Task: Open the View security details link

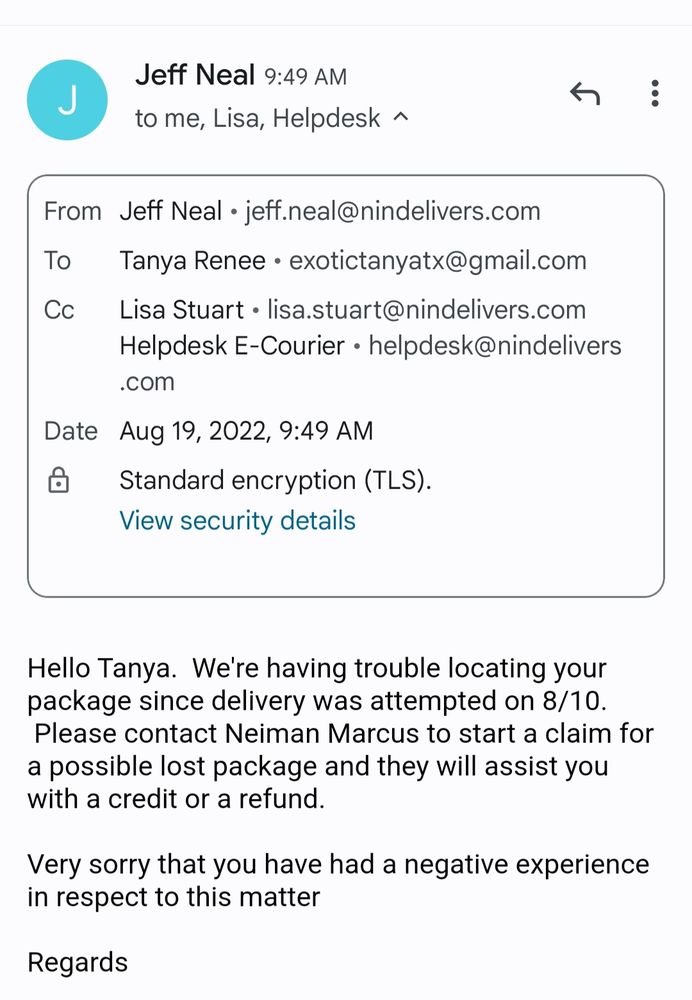Action: (x=237, y=521)
